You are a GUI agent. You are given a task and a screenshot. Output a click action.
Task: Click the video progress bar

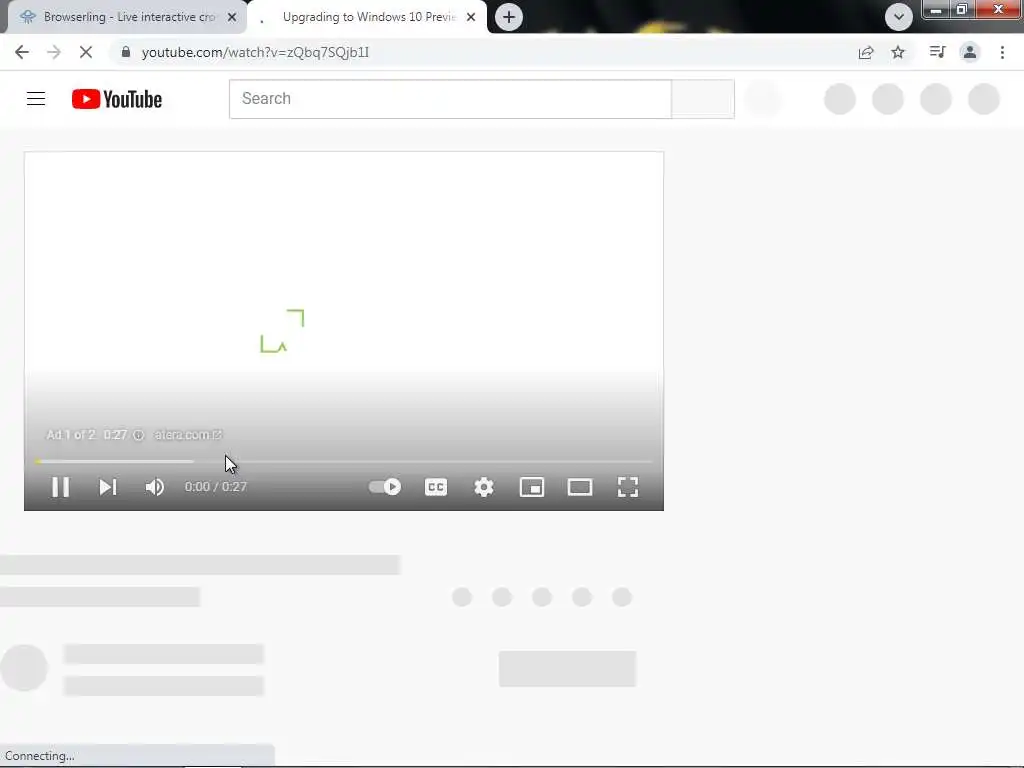pyautogui.click(x=344, y=461)
